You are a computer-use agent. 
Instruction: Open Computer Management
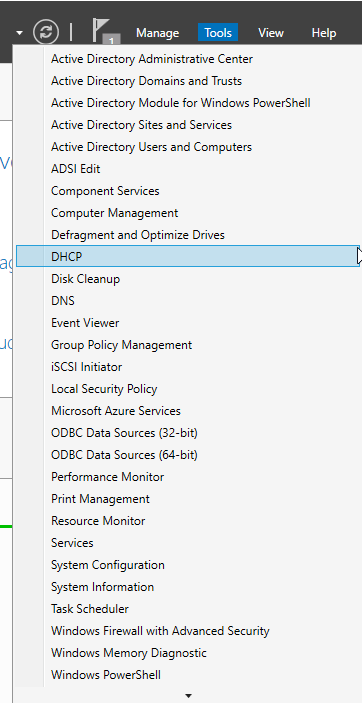pos(188,213)
